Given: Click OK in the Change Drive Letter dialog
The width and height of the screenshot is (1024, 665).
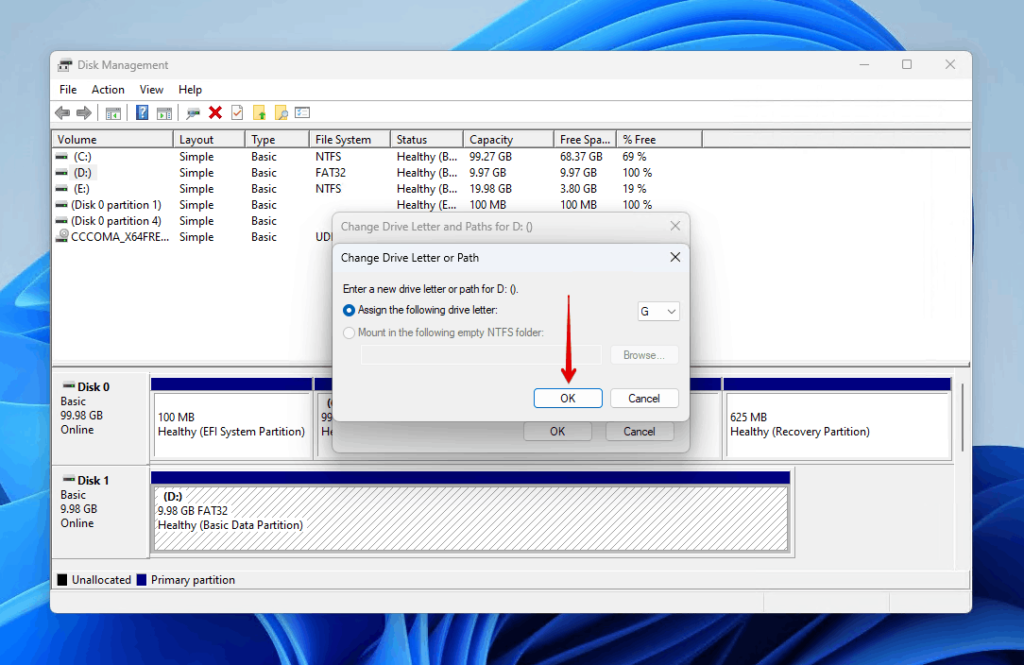Looking at the screenshot, I should tap(567, 397).
